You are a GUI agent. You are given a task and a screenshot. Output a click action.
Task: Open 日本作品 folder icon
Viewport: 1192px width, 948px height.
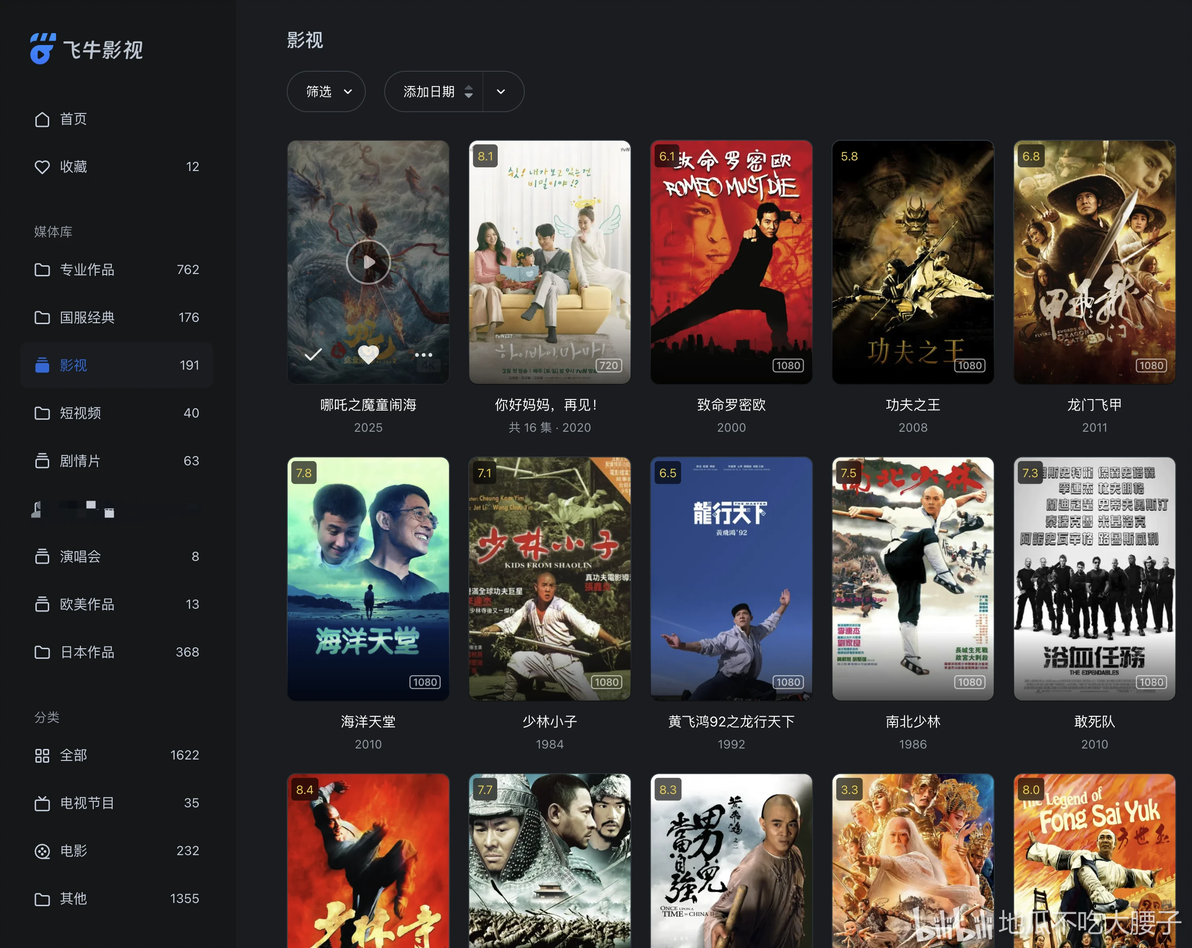(42, 652)
